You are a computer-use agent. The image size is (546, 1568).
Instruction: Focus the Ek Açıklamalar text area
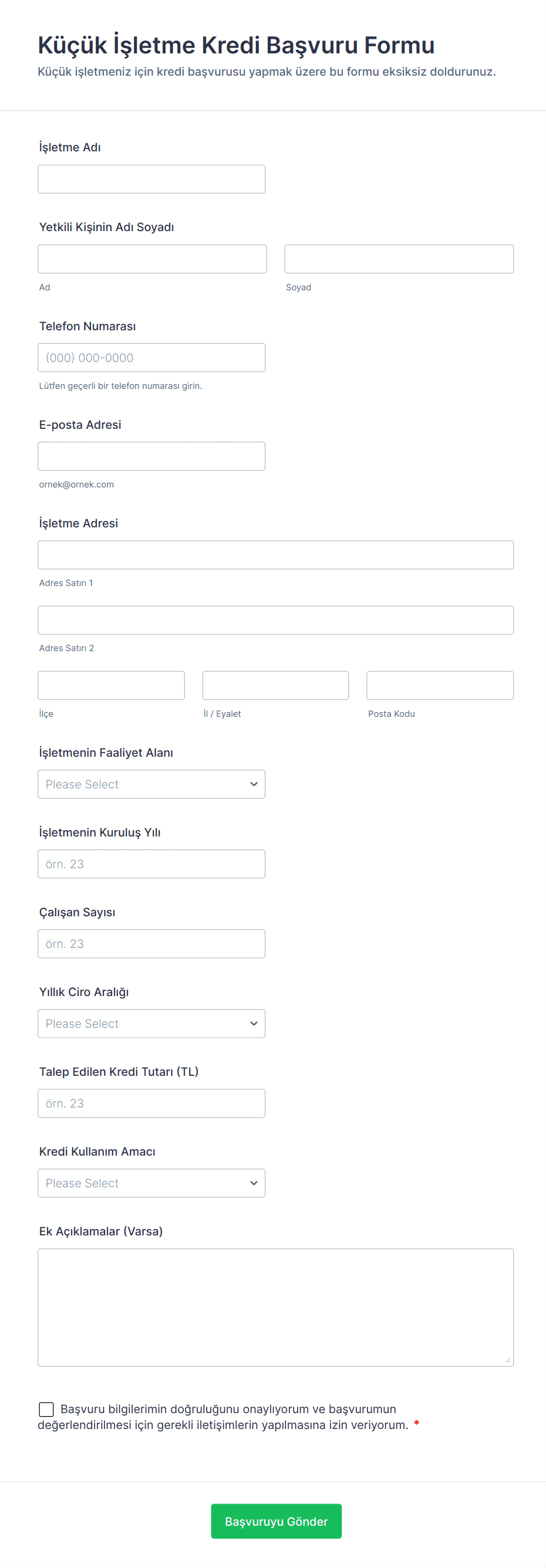pos(275,1307)
